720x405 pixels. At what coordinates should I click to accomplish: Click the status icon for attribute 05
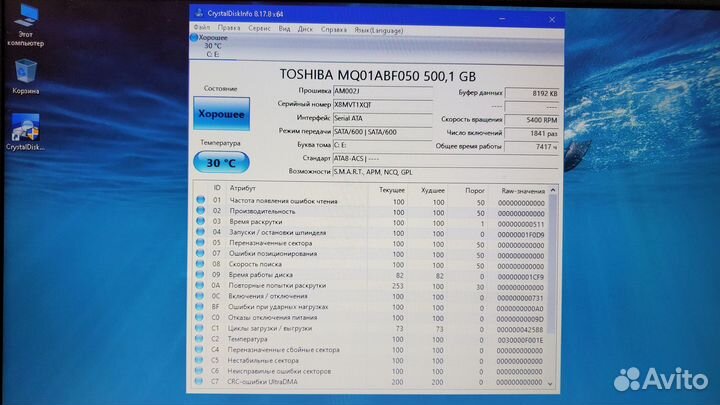coord(200,242)
